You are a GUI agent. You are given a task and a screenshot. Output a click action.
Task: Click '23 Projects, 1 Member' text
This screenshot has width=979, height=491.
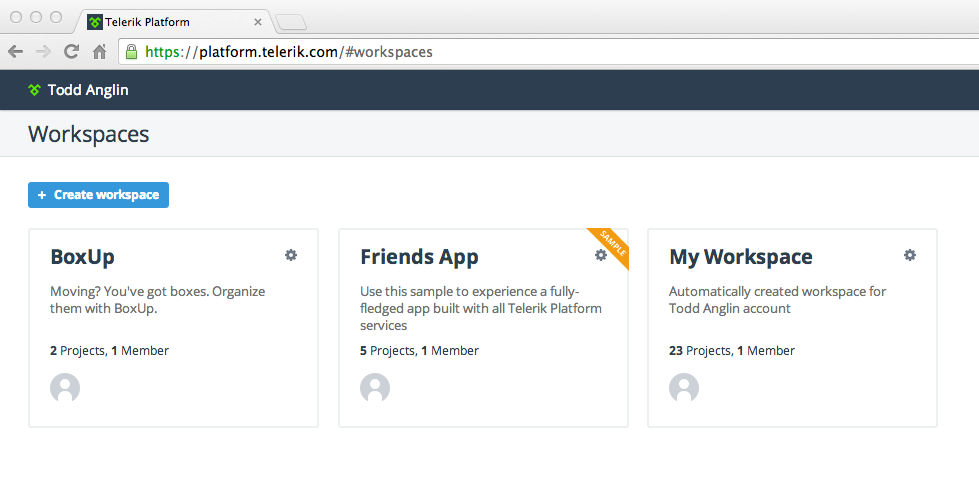tap(732, 350)
